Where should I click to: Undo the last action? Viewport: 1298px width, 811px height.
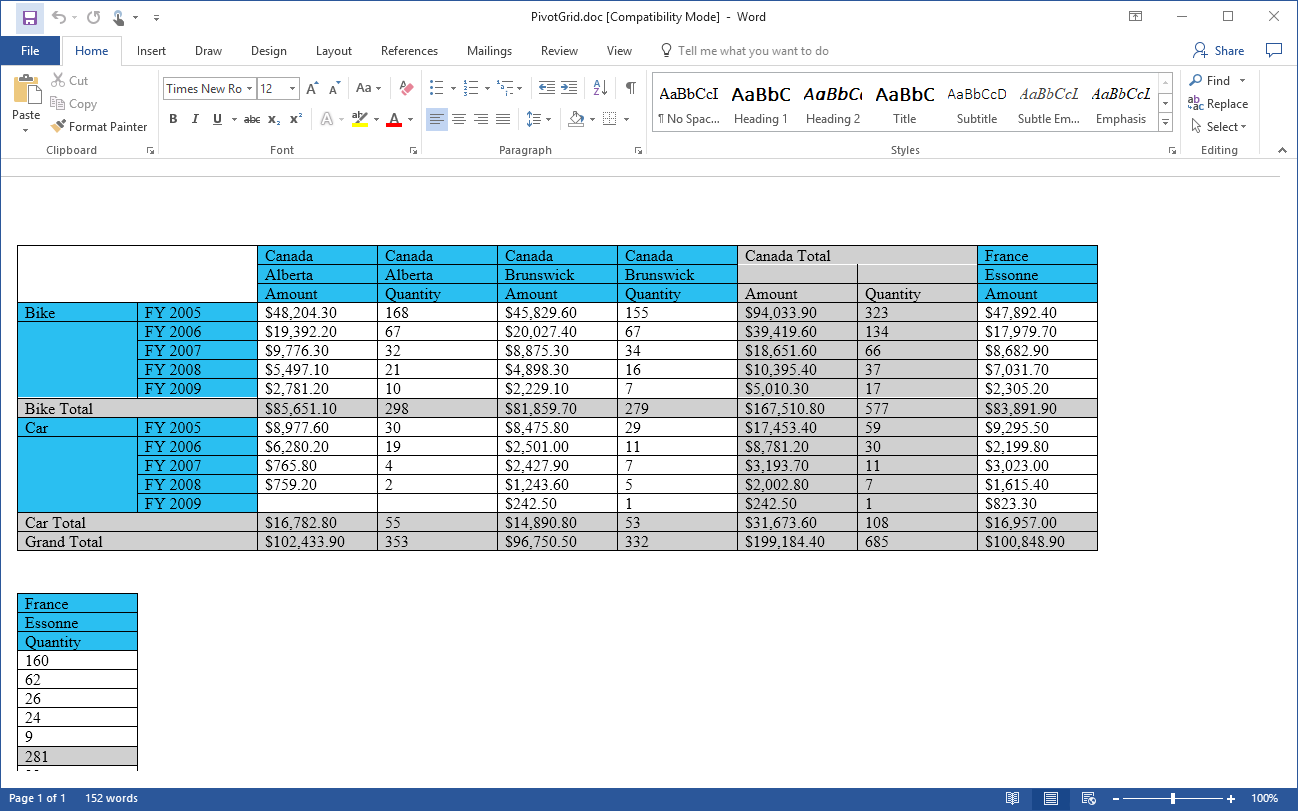click(x=58, y=17)
